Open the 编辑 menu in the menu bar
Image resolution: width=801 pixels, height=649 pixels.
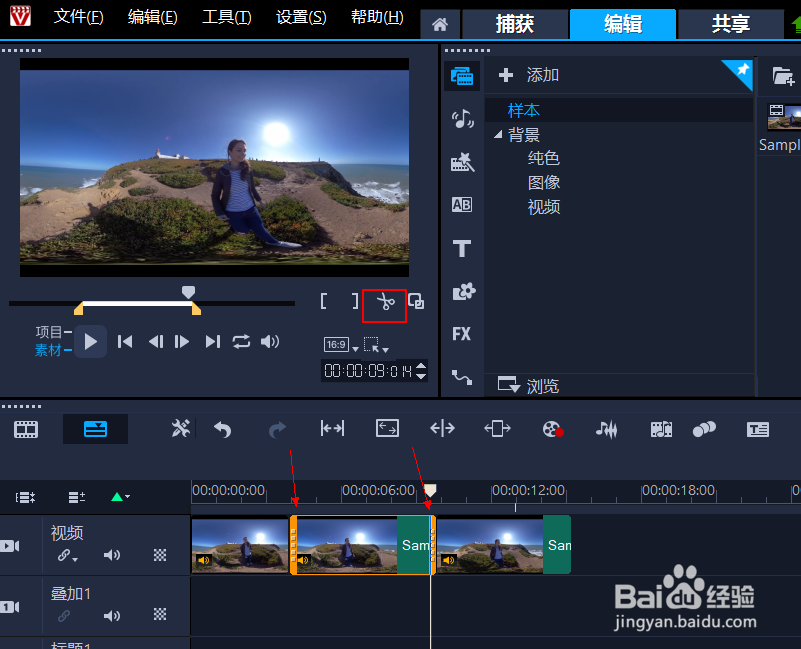(x=152, y=17)
